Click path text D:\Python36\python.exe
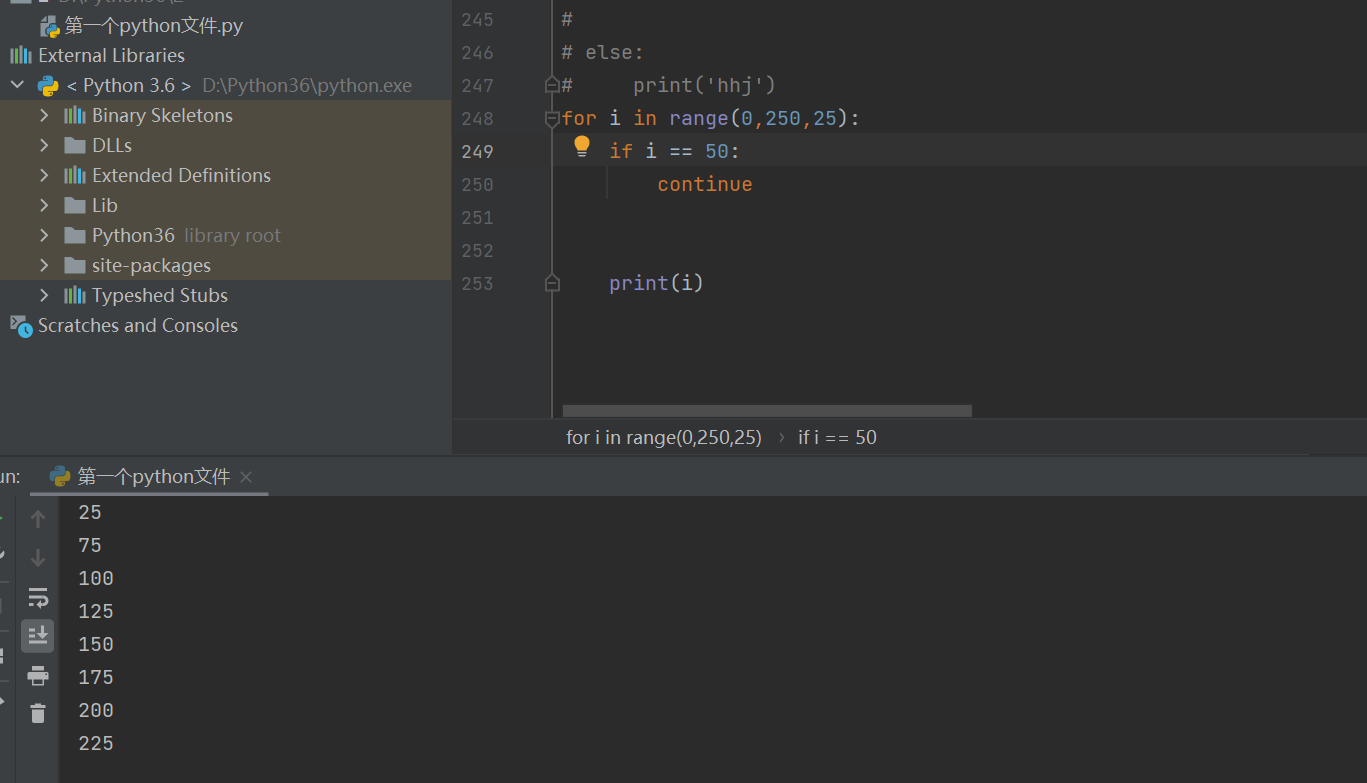Viewport: 1367px width, 783px height. point(307,86)
